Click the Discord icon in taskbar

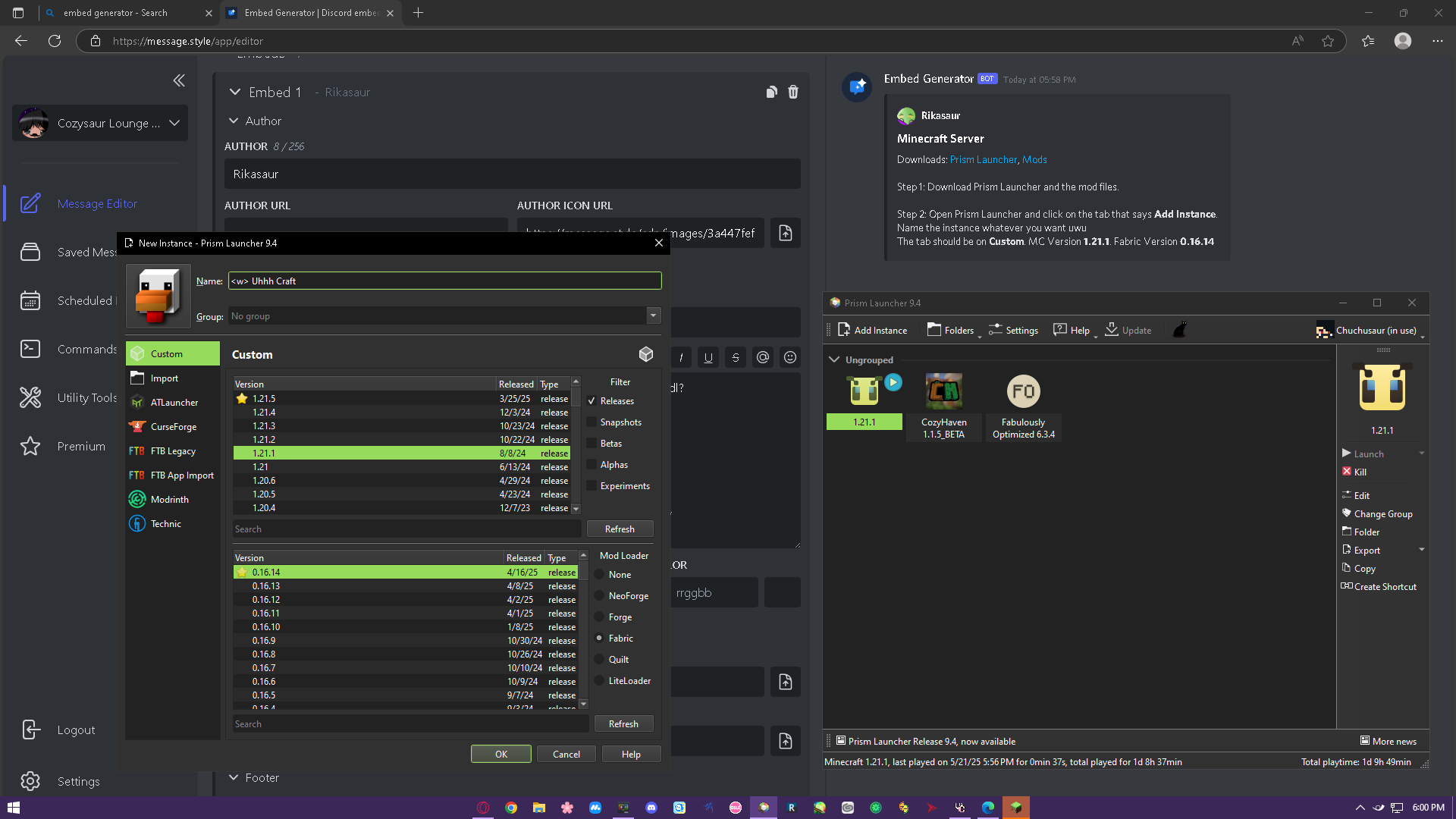click(x=651, y=808)
